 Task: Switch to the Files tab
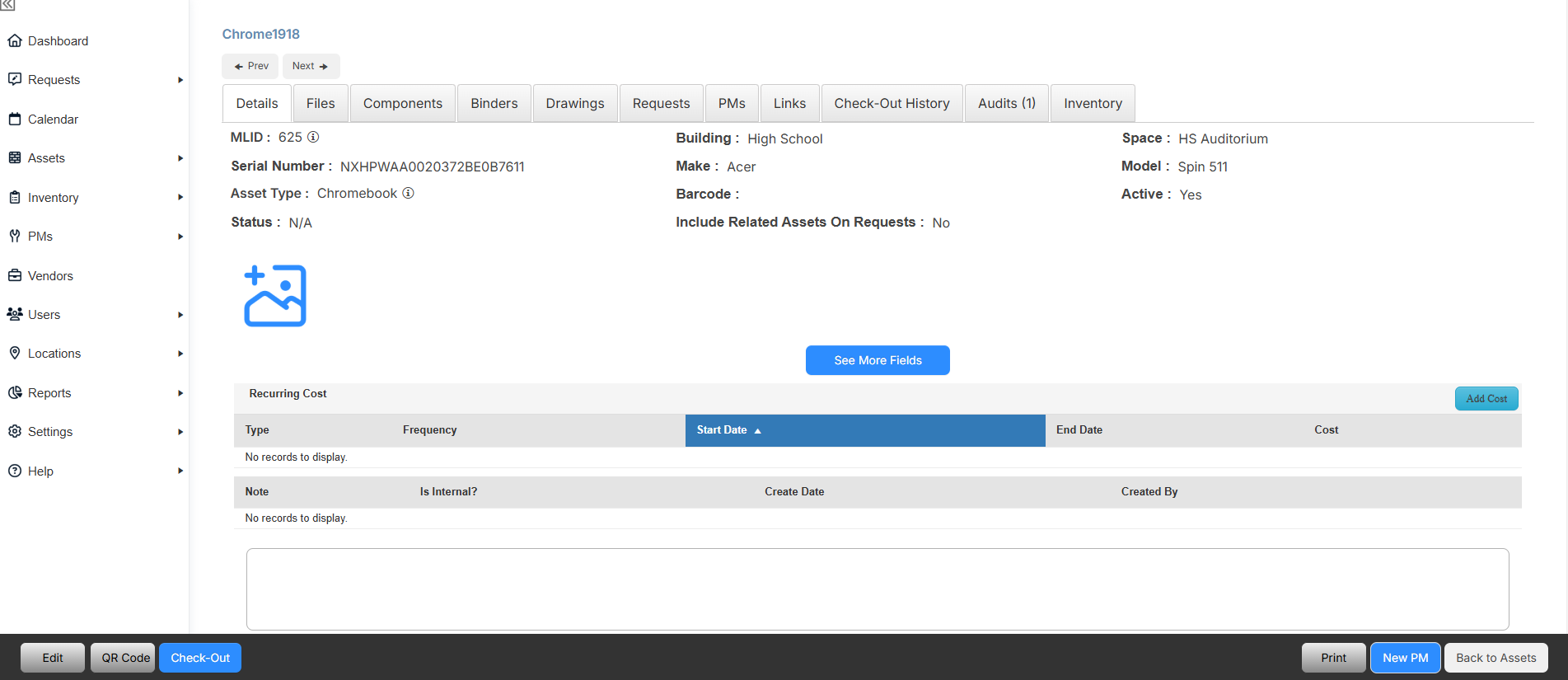pyautogui.click(x=321, y=103)
